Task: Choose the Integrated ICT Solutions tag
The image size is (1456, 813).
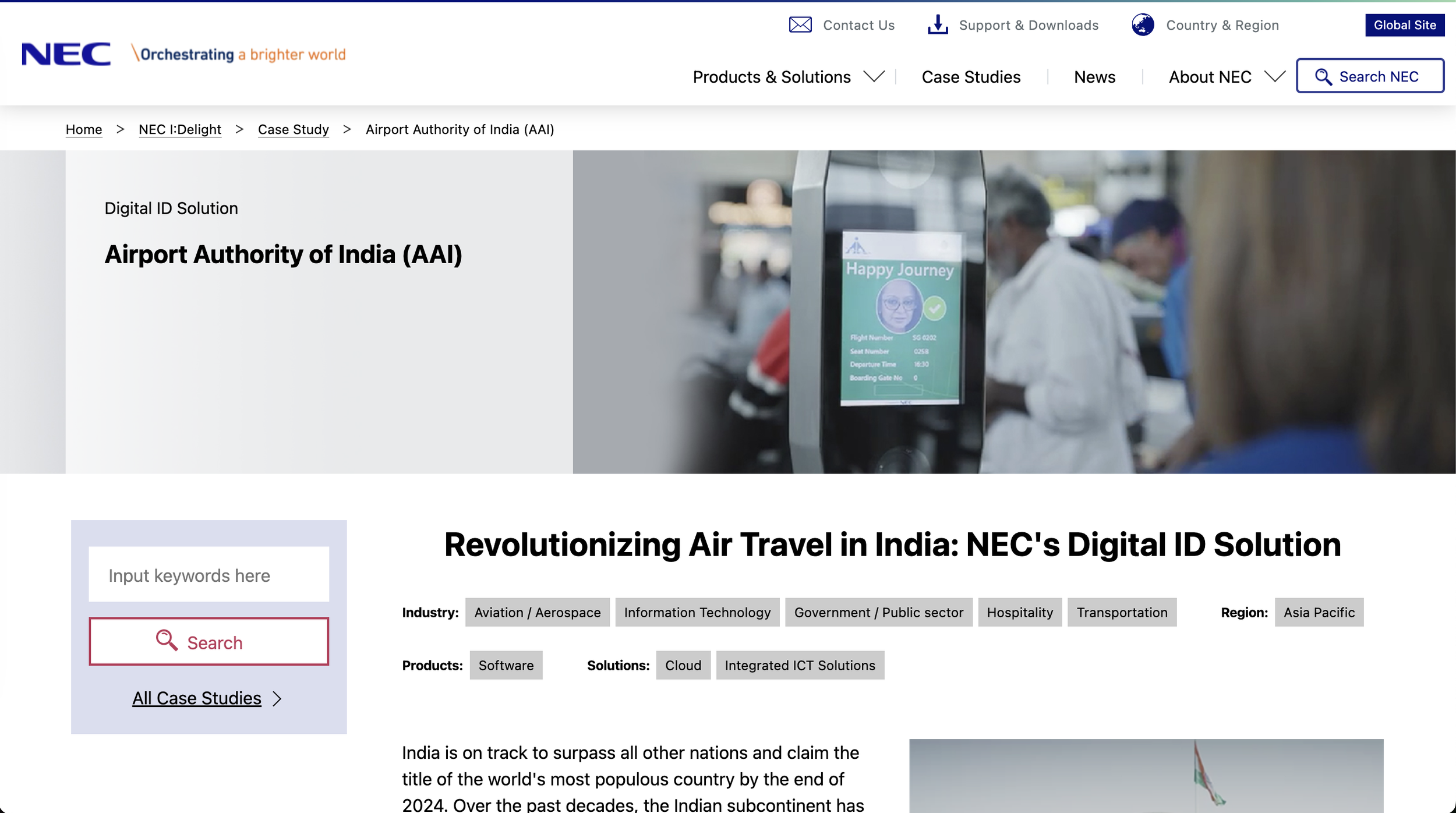Action: click(800, 666)
